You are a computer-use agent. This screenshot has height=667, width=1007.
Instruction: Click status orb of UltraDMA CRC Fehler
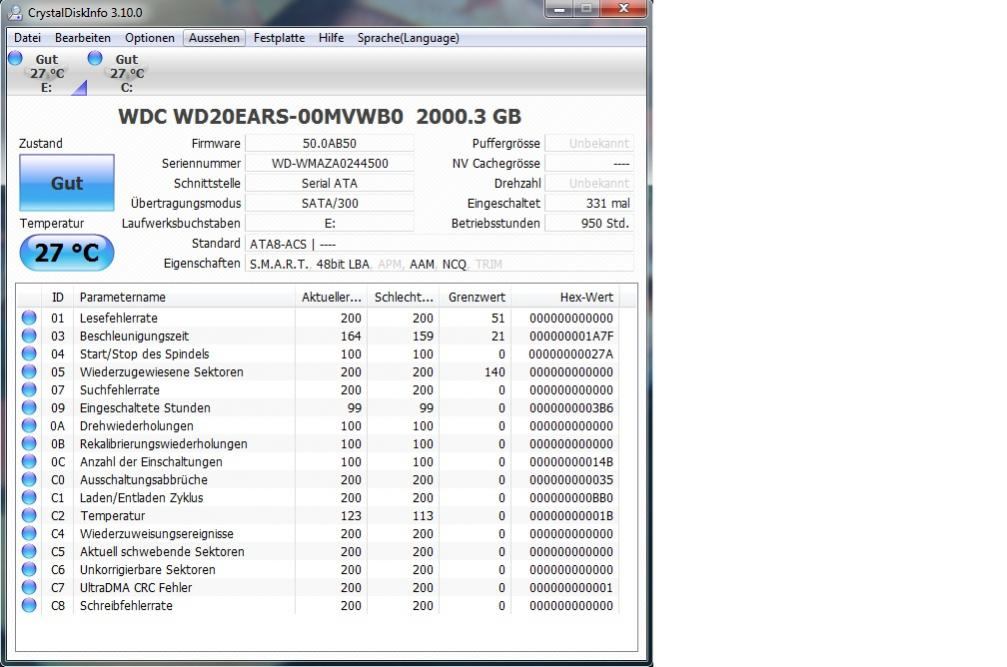[x=29, y=587]
